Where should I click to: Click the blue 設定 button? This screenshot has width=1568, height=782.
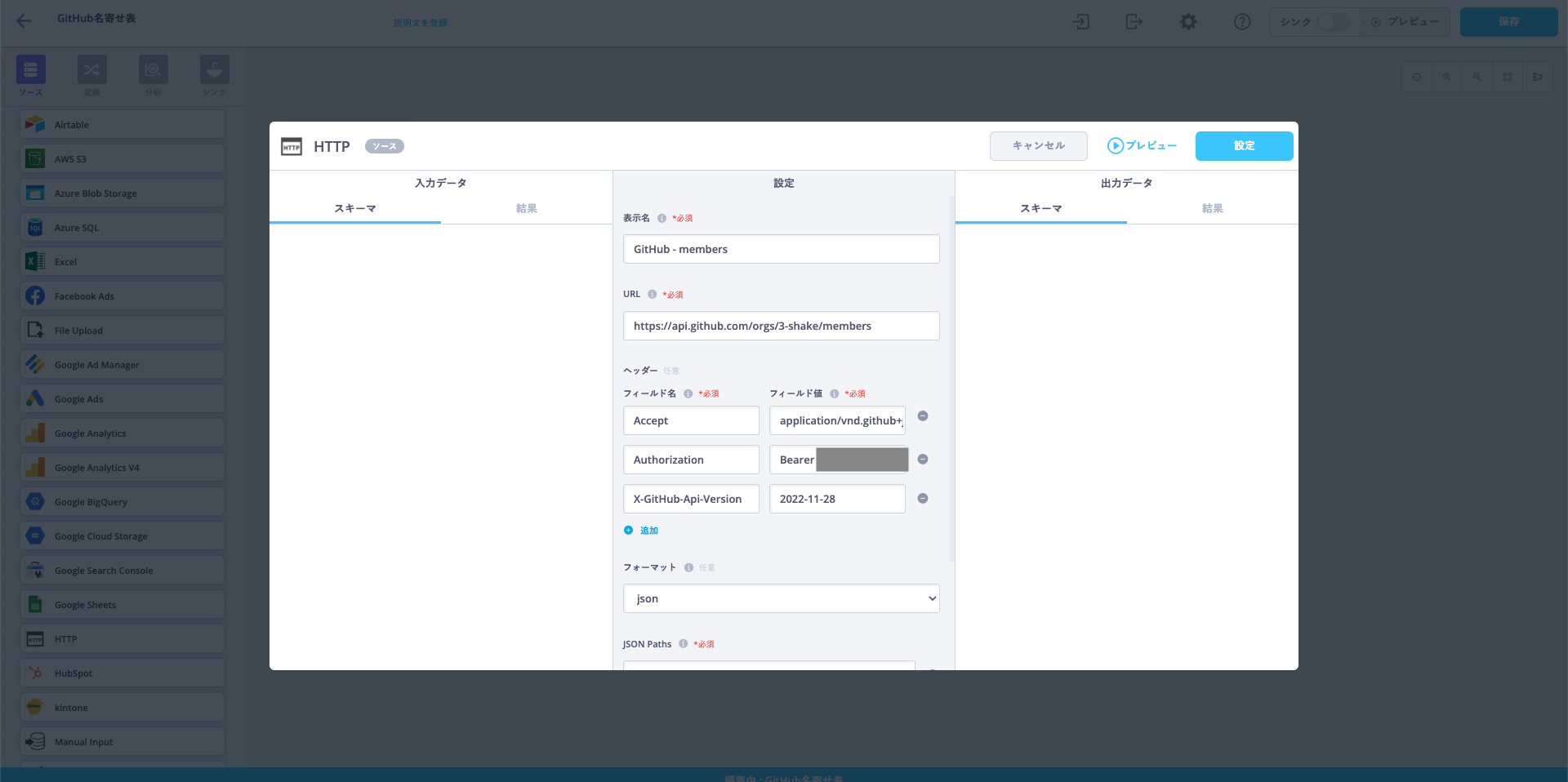[1244, 146]
